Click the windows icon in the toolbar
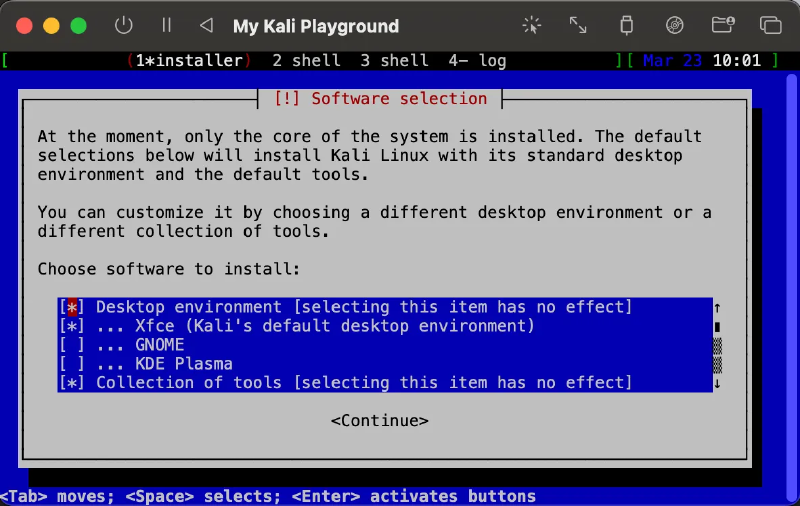Viewport: 800px width, 506px height. coord(770,26)
